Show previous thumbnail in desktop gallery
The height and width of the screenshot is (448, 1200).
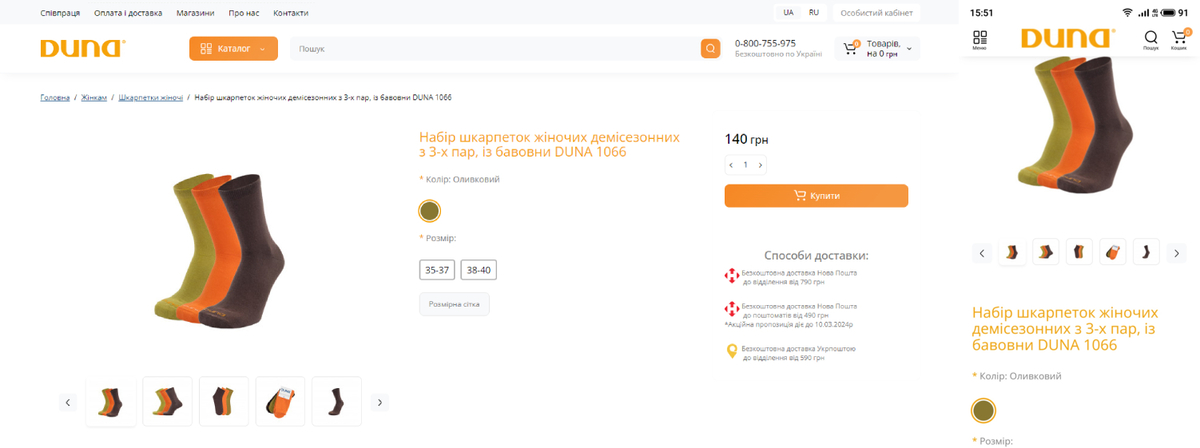(x=68, y=402)
